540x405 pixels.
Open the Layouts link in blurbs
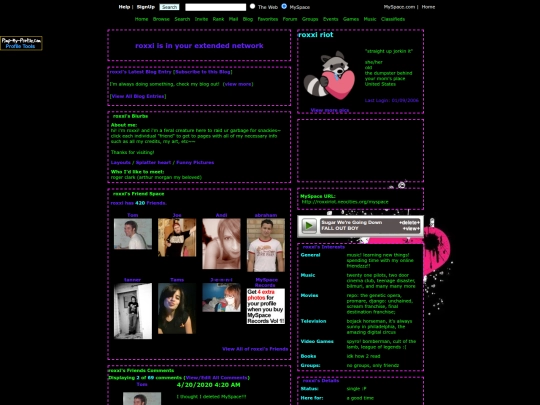click(121, 163)
